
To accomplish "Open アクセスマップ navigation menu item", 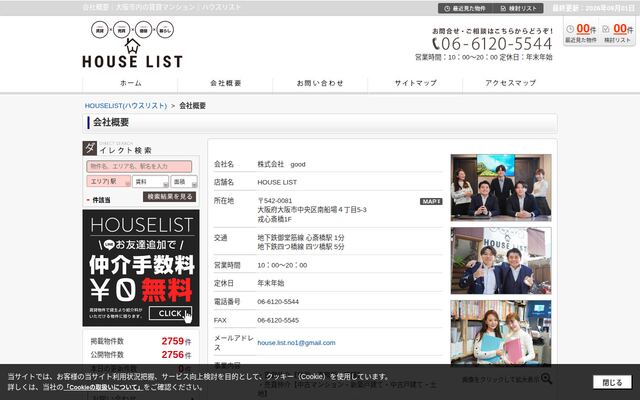I will [x=510, y=83].
